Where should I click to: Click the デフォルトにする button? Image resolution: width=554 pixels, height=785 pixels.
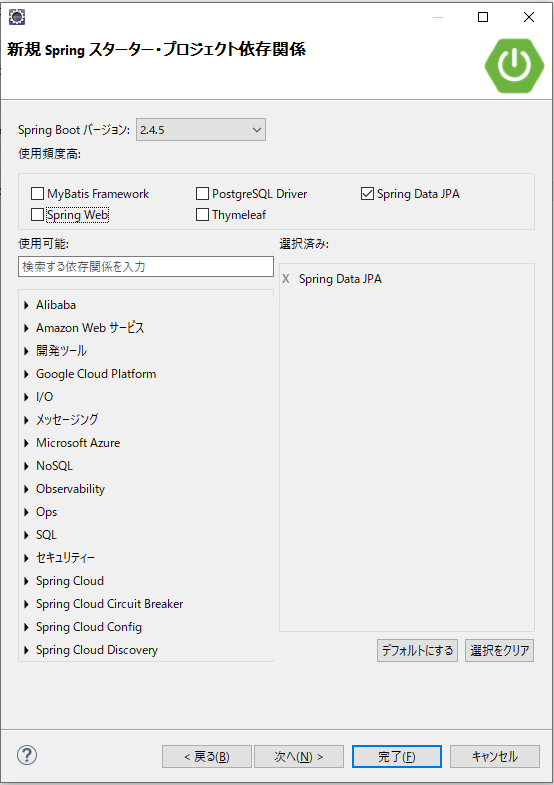point(417,650)
